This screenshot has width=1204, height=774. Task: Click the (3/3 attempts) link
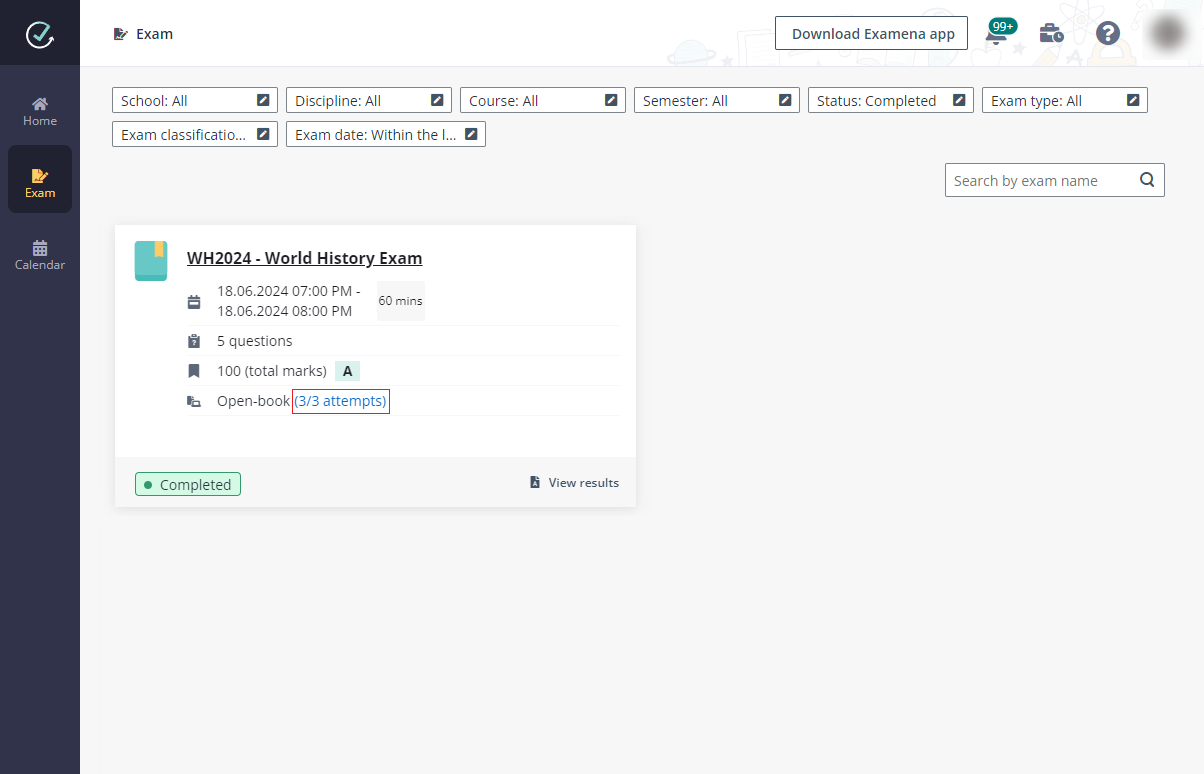click(340, 401)
